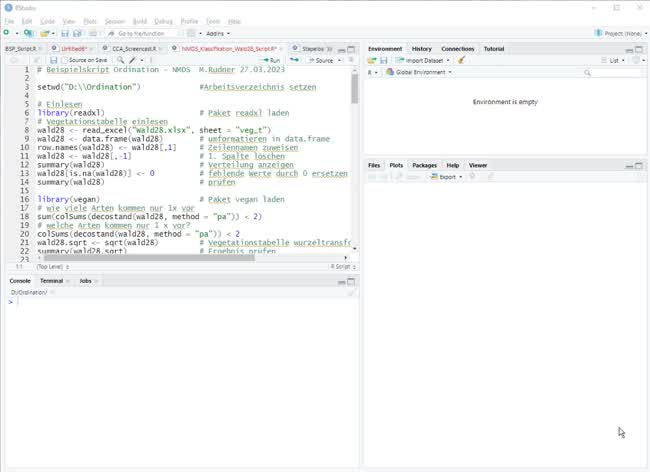Refresh the Environment pane list
Image resolution: width=650 pixels, height=472 pixels.
pyautogui.click(x=636, y=61)
